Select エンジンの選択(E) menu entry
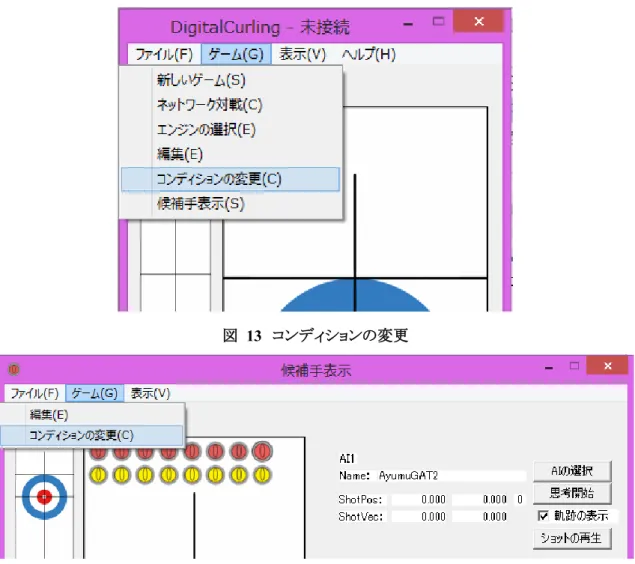 coord(230,130)
